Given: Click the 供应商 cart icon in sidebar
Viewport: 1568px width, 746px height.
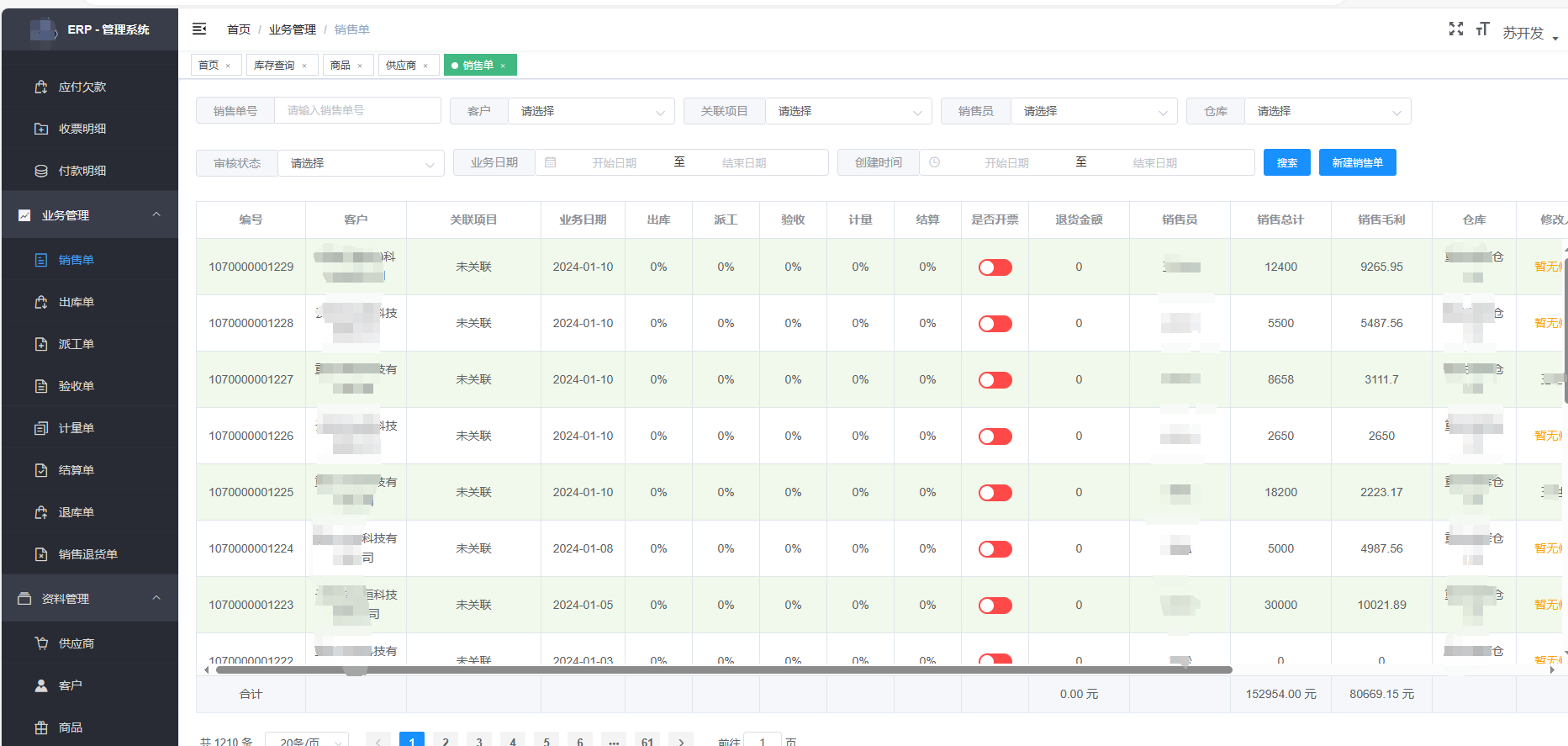Looking at the screenshot, I should 41,643.
